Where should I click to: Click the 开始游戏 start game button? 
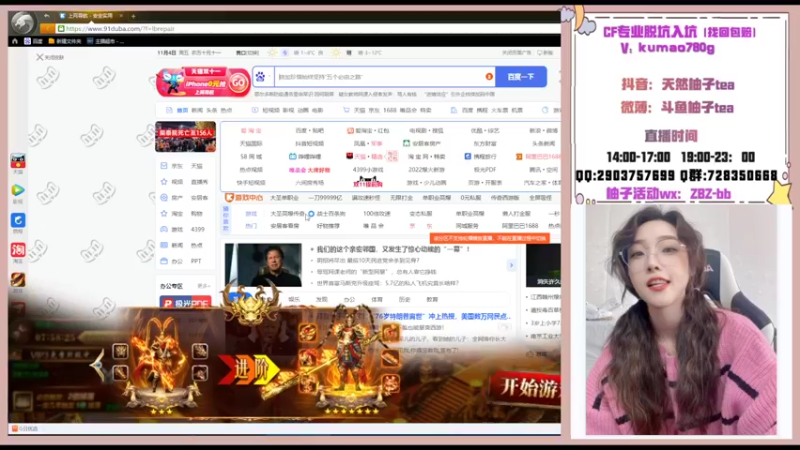pyautogui.click(x=526, y=388)
